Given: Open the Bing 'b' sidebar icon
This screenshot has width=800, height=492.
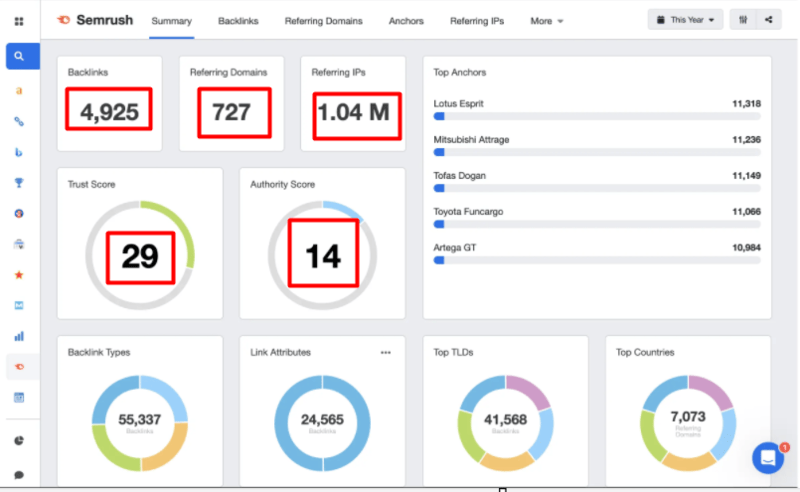Looking at the screenshot, I should [x=19, y=152].
